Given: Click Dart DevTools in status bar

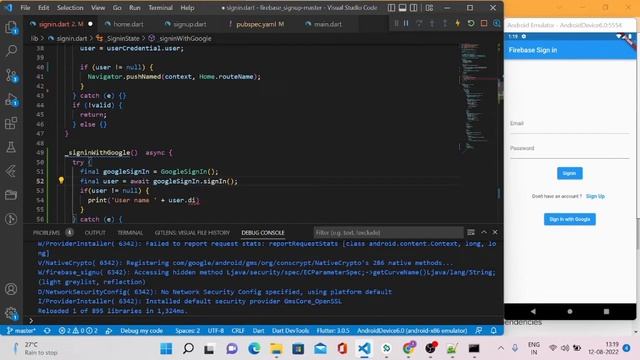Looking at the screenshot, I should [290, 331].
